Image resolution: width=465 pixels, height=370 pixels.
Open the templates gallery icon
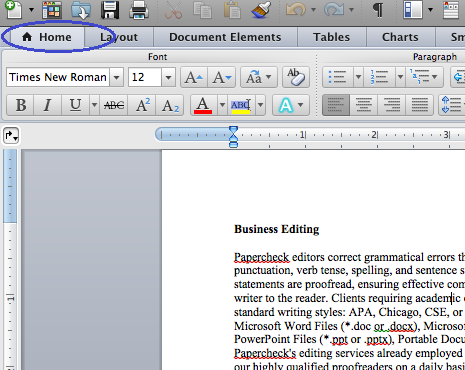[52, 9]
